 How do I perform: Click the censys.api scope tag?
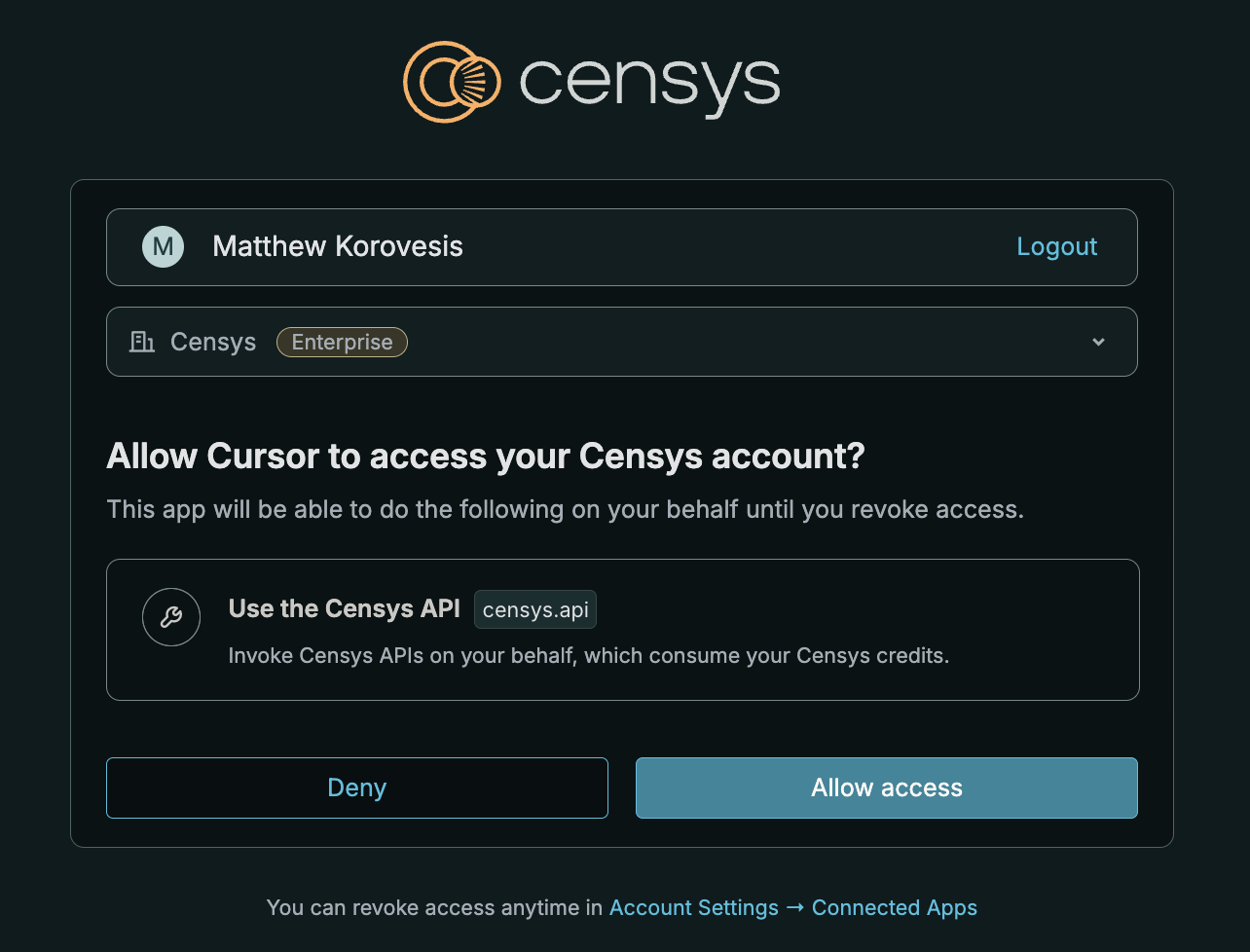pyautogui.click(x=535, y=609)
